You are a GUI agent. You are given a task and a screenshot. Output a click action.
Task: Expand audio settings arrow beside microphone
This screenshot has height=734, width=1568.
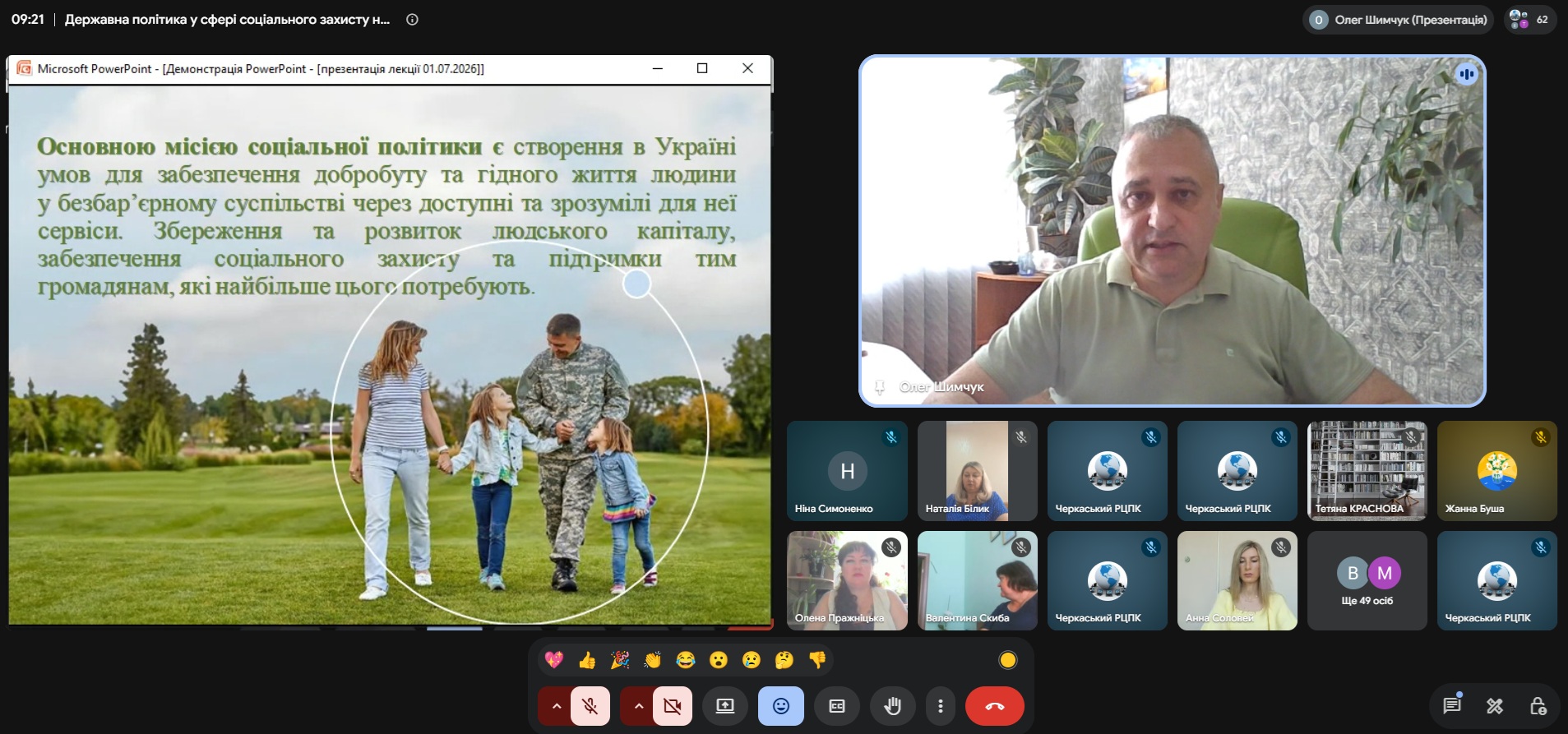coord(556,706)
